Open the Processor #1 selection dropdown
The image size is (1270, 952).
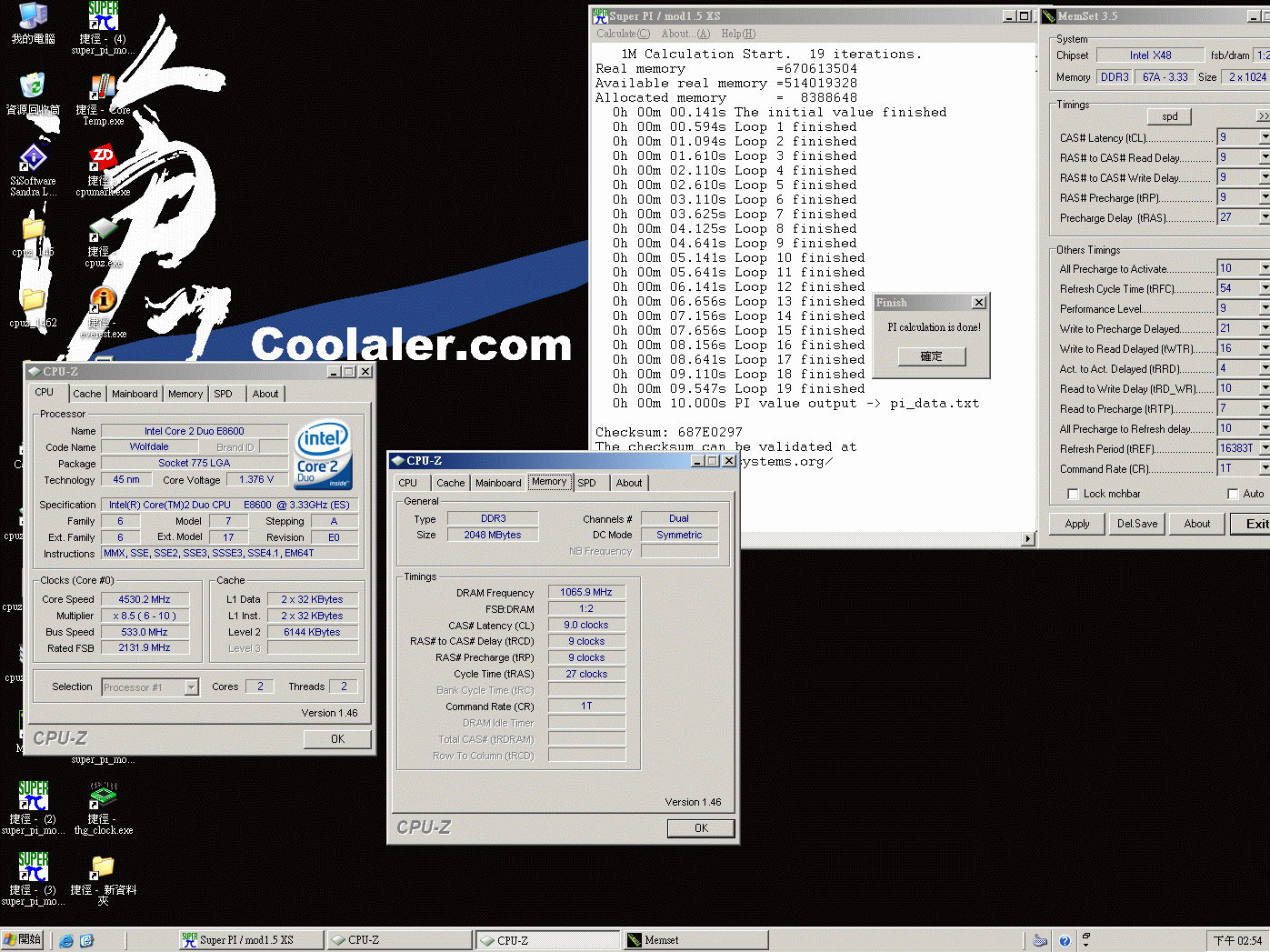coord(191,687)
